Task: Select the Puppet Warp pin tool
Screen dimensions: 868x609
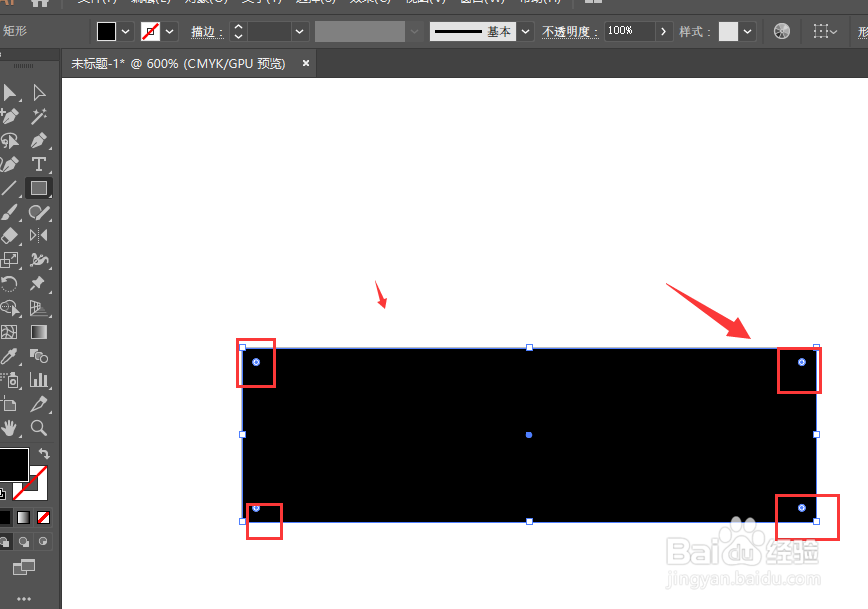Action: coord(38,283)
